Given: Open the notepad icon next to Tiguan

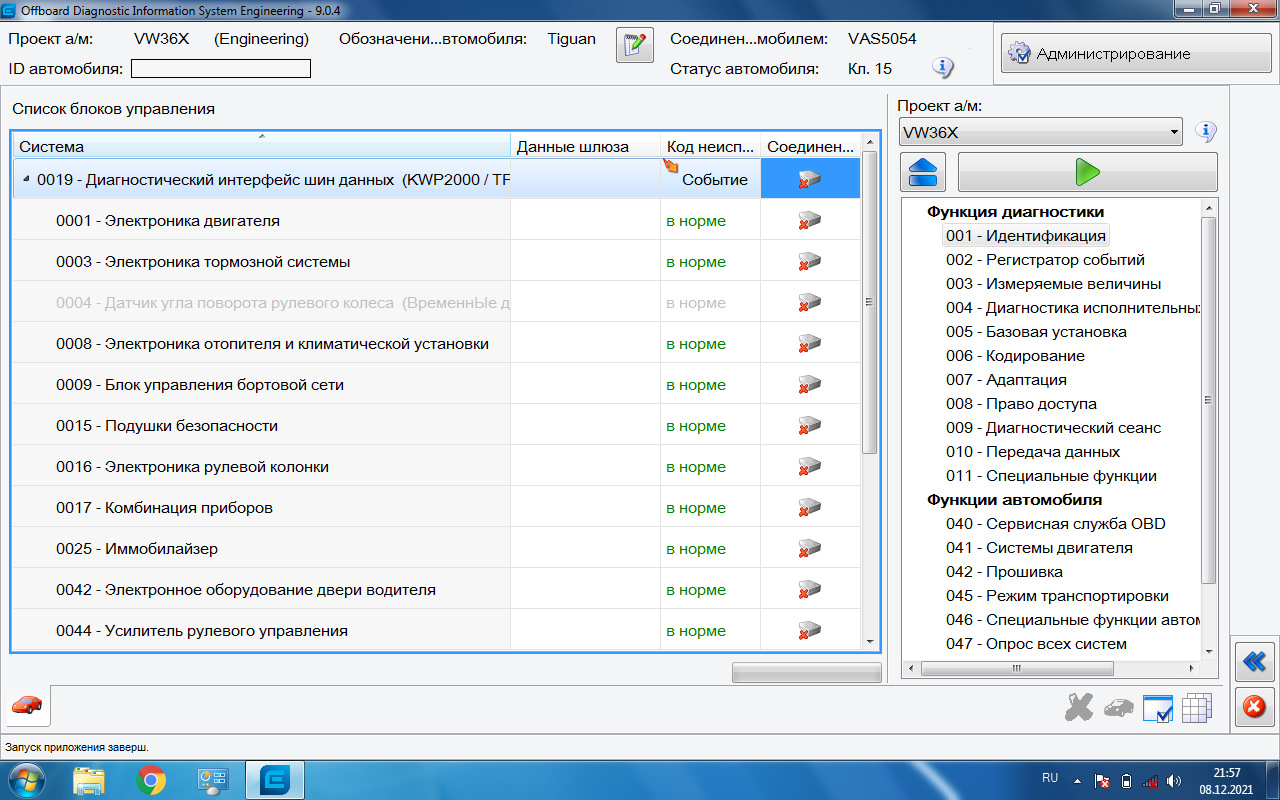Looking at the screenshot, I should point(635,45).
